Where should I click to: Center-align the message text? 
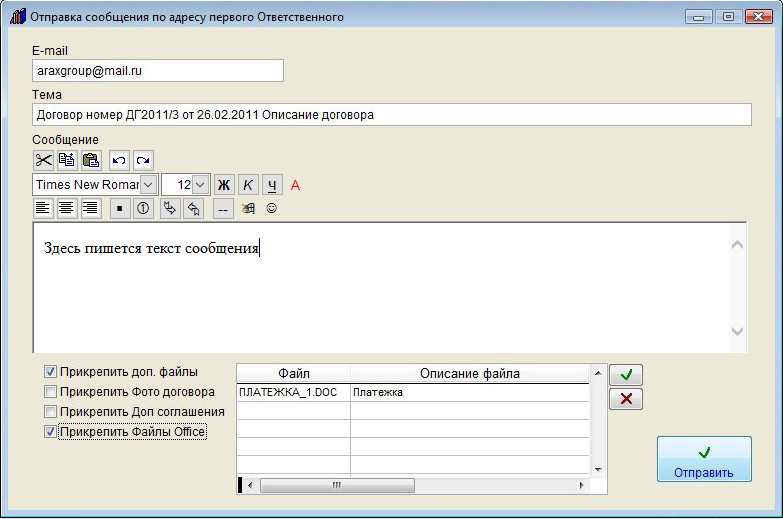[x=66, y=208]
